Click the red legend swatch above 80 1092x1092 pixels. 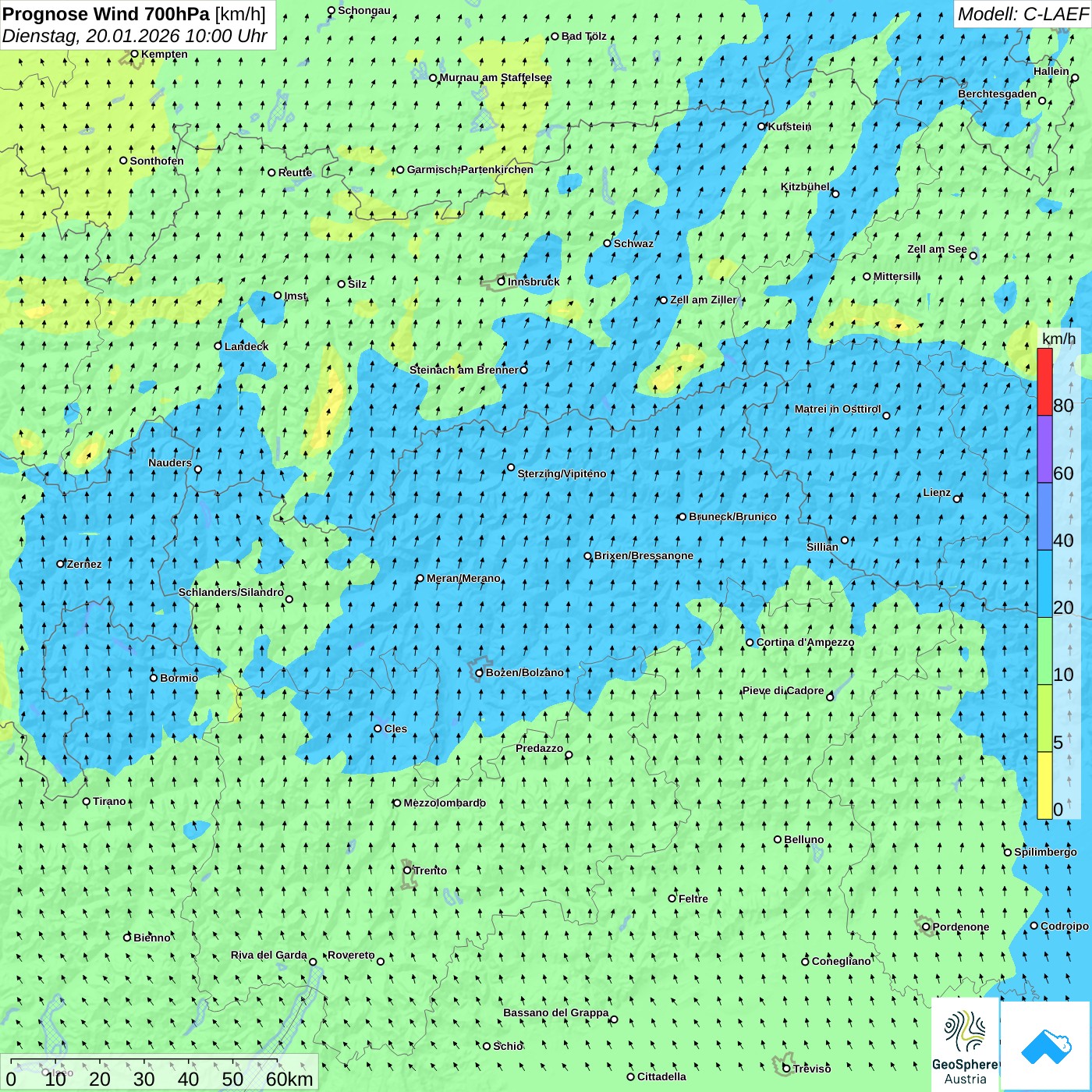[x=1044, y=381]
